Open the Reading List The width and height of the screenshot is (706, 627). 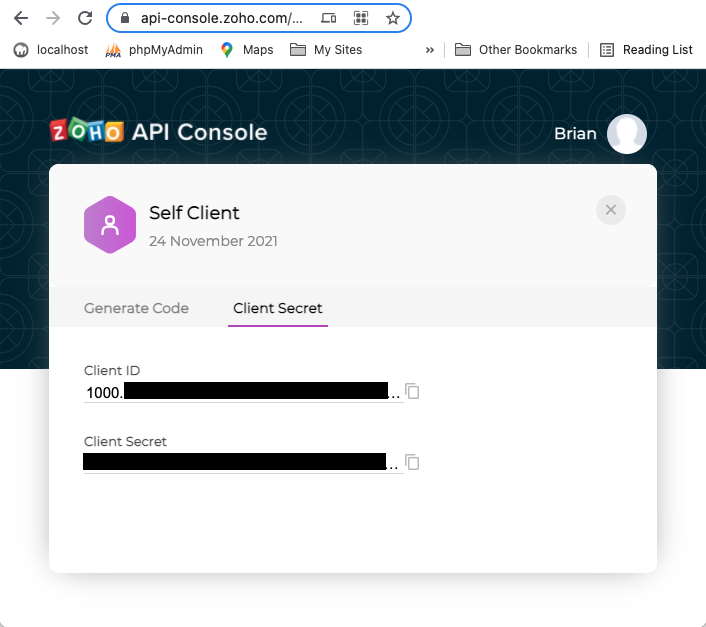tap(646, 50)
